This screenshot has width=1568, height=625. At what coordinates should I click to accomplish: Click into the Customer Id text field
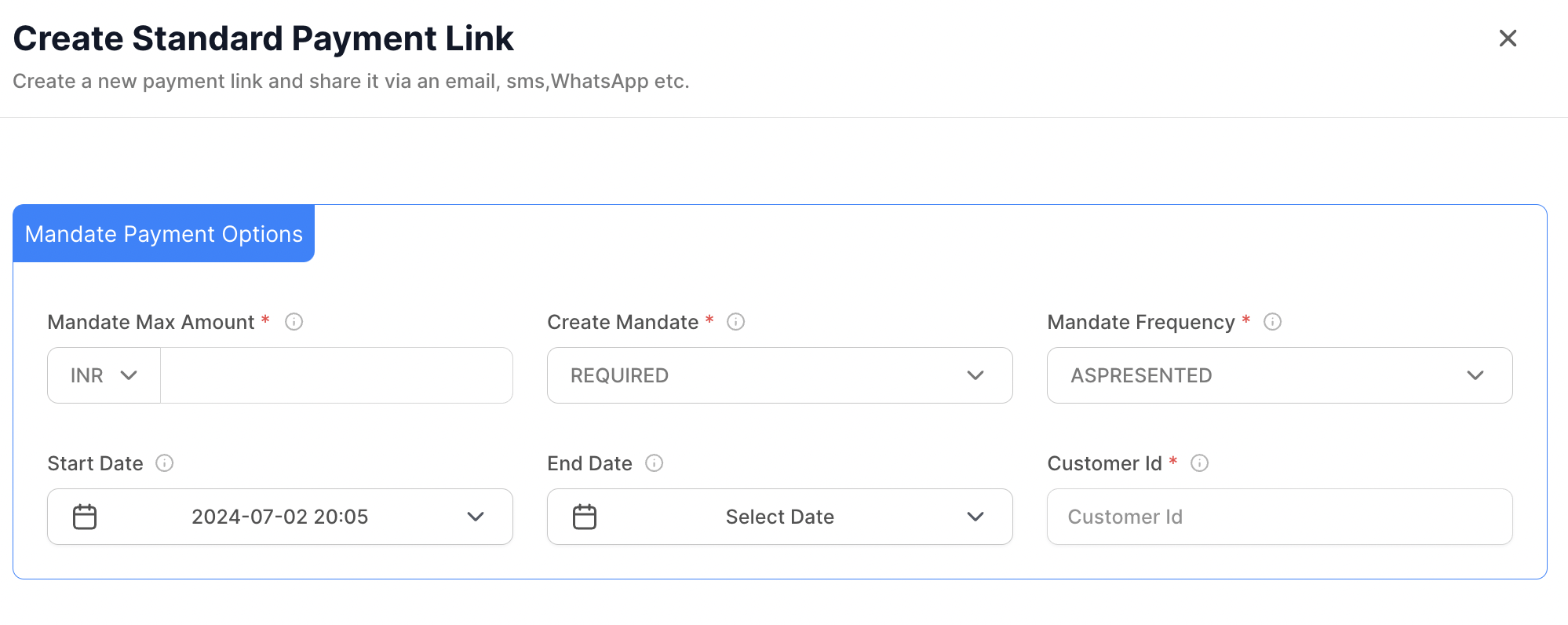tap(1279, 517)
